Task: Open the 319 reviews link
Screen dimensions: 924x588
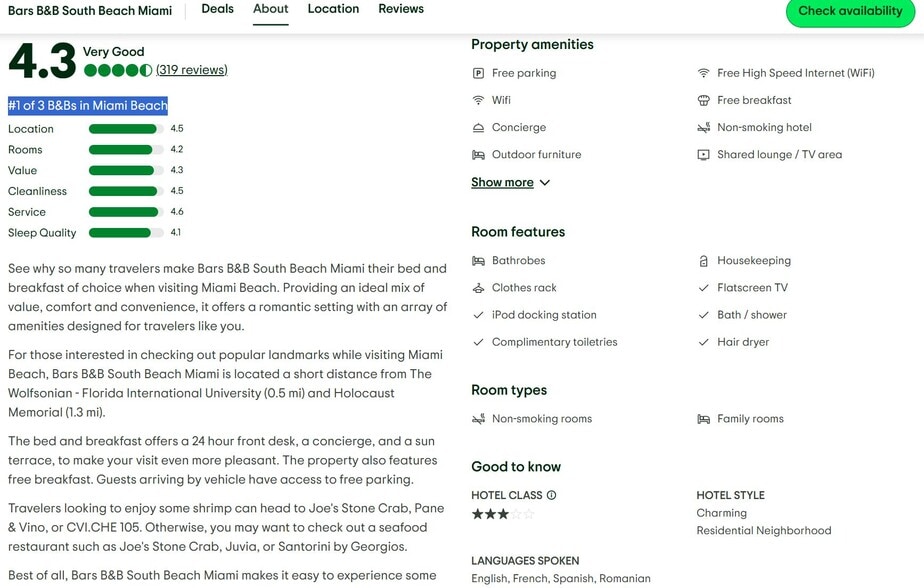Action: (192, 70)
